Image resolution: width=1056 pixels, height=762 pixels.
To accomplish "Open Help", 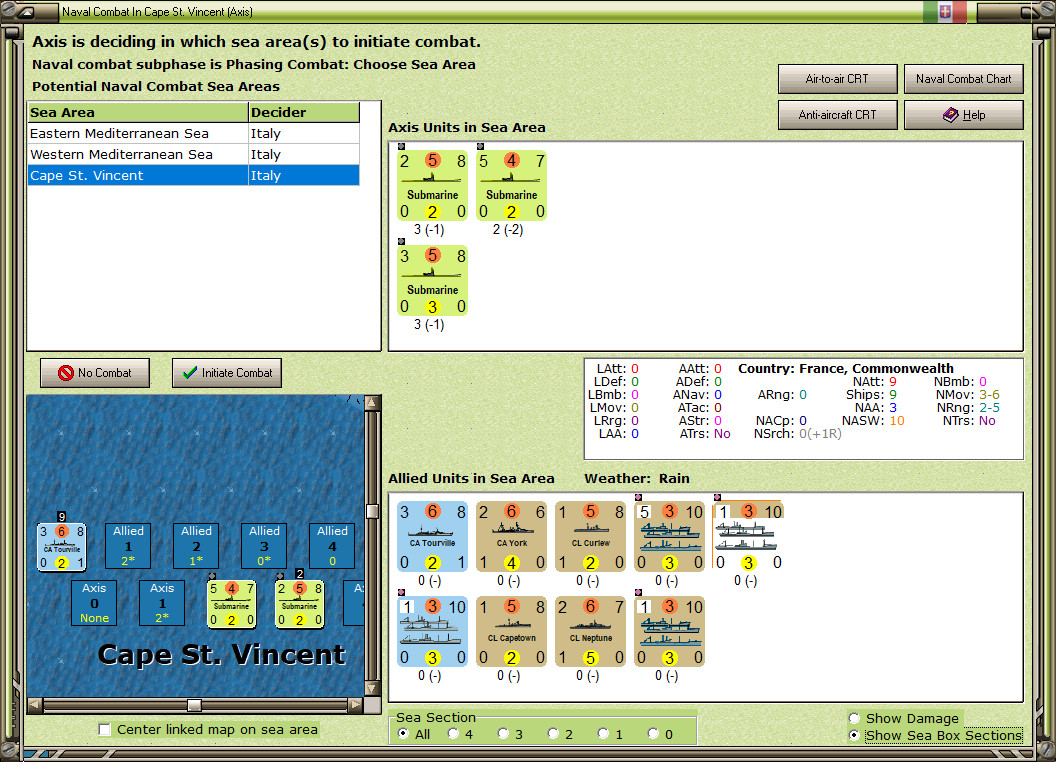I will pyautogui.click(x=964, y=115).
